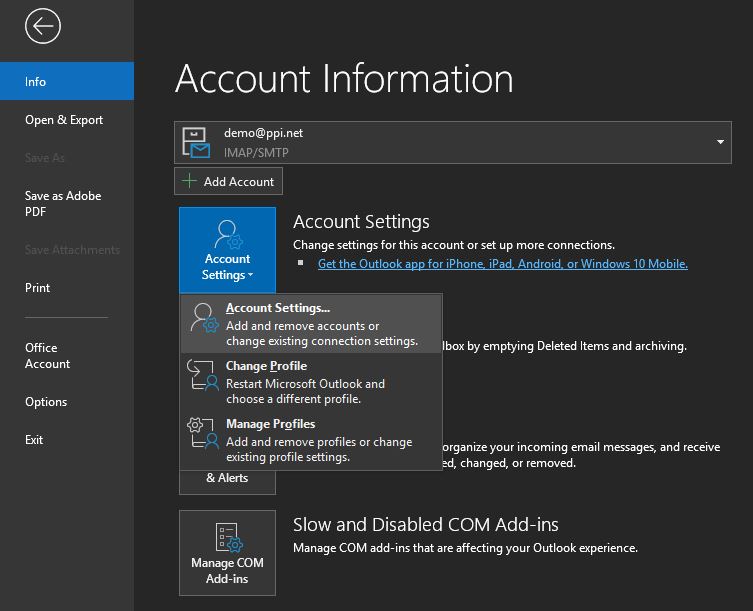Click the icon beside Account Settings... menu entry
753x611 pixels.
point(204,319)
